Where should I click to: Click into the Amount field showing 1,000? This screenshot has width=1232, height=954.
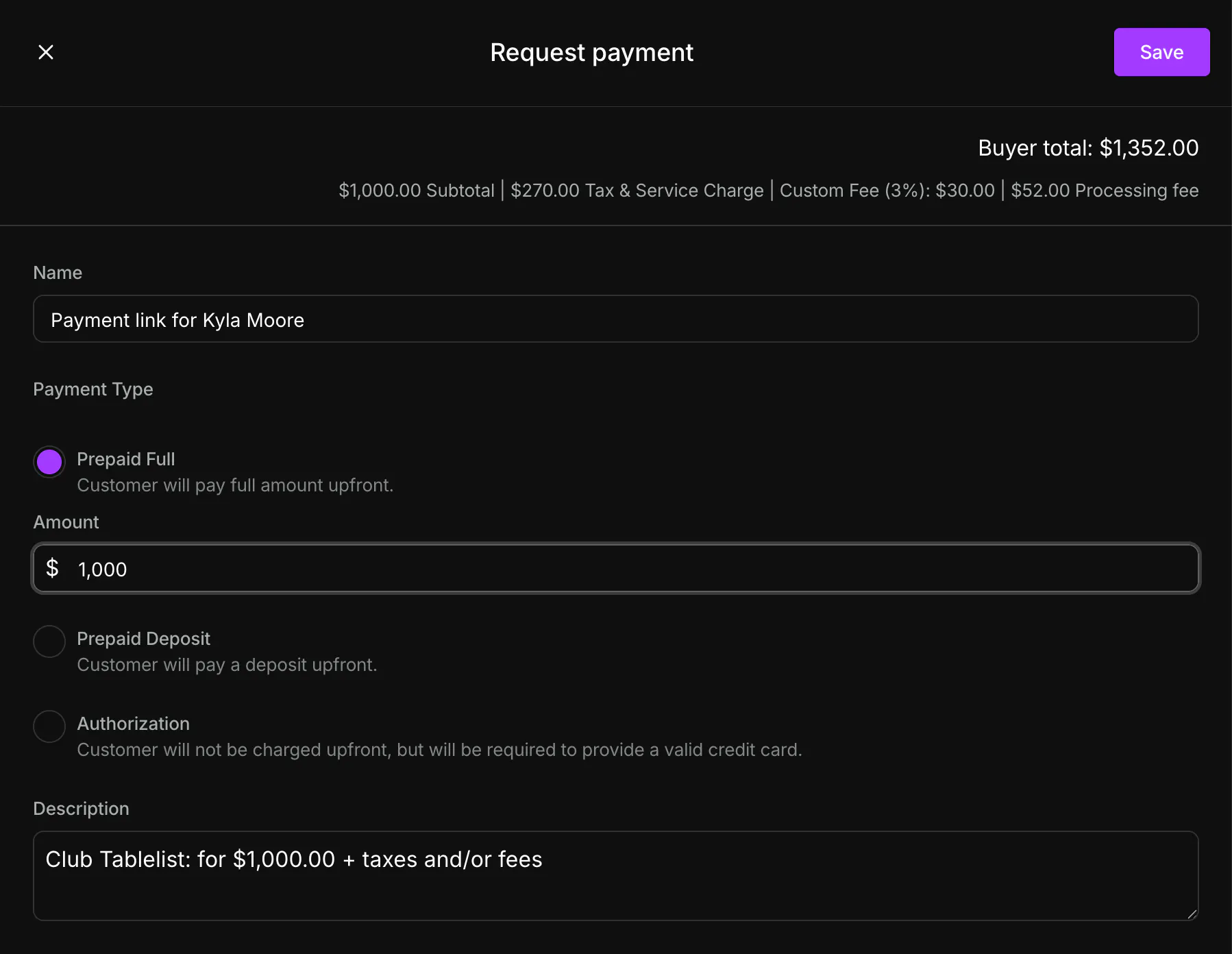click(616, 569)
